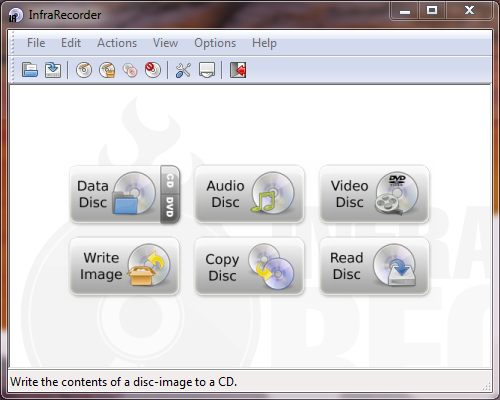
Task: Click the save project toolbar icon
Action: pyautogui.click(x=53, y=70)
